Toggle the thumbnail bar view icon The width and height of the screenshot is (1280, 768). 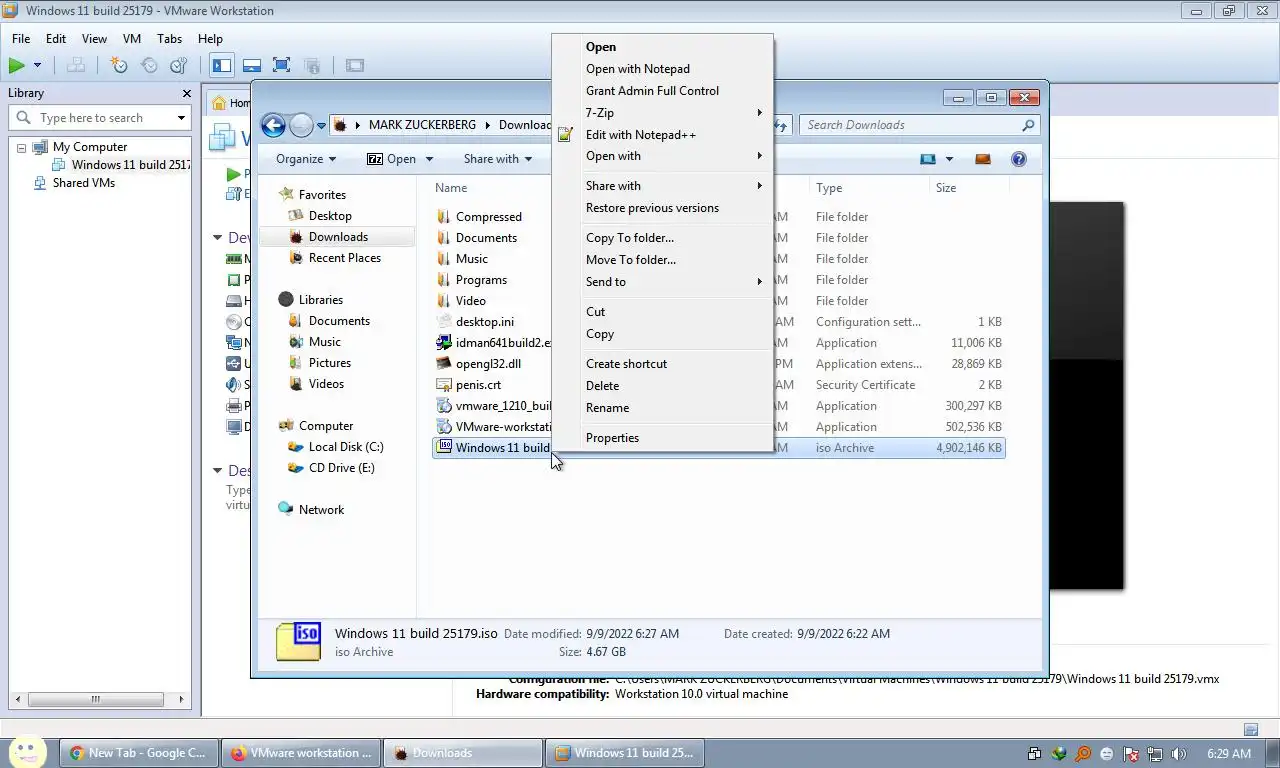252,66
